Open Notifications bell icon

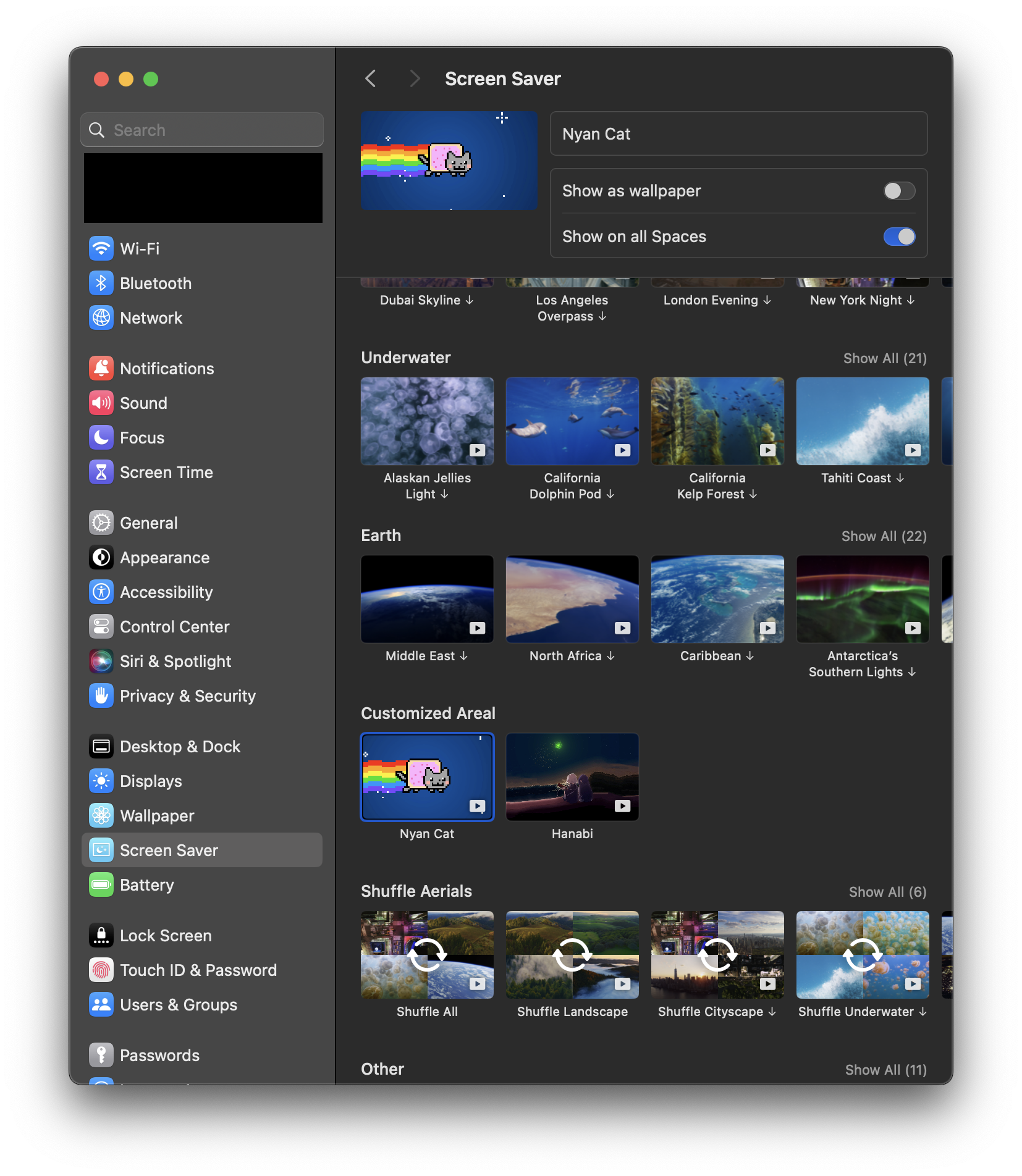(101, 369)
